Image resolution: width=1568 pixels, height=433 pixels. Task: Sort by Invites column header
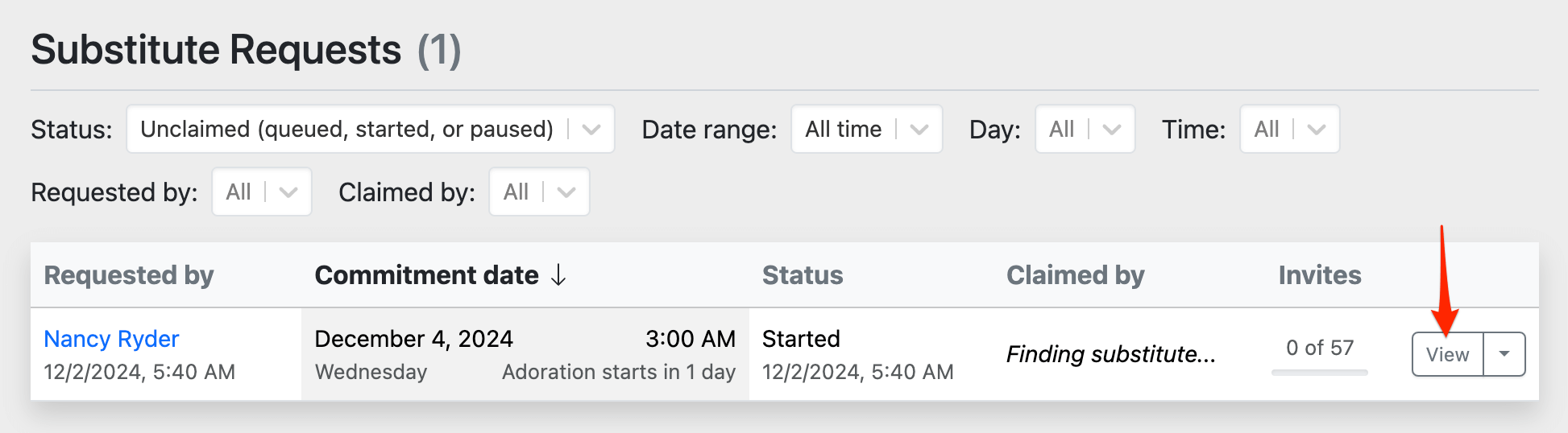pyautogui.click(x=1319, y=275)
